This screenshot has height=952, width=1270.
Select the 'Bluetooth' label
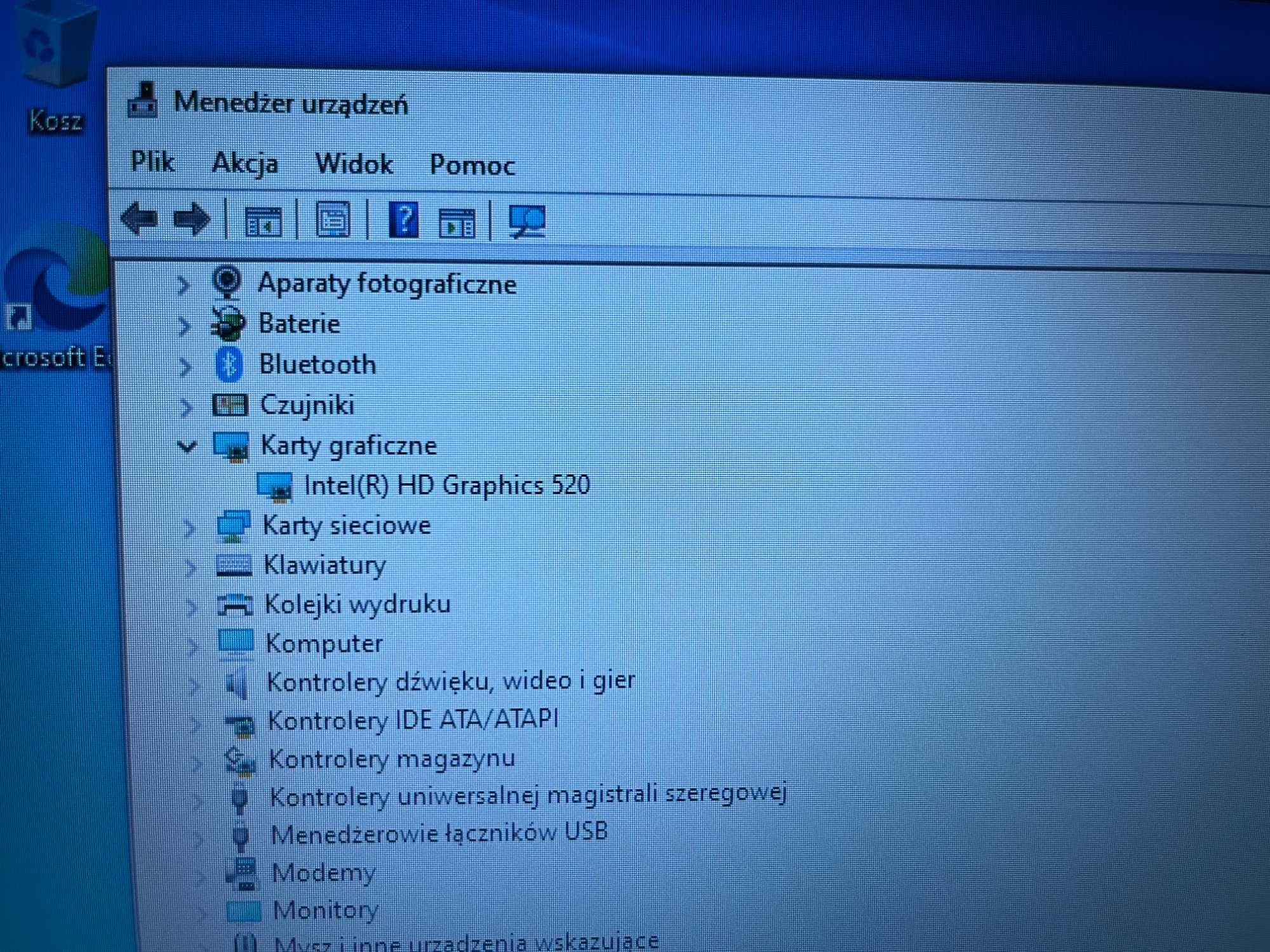point(317,364)
